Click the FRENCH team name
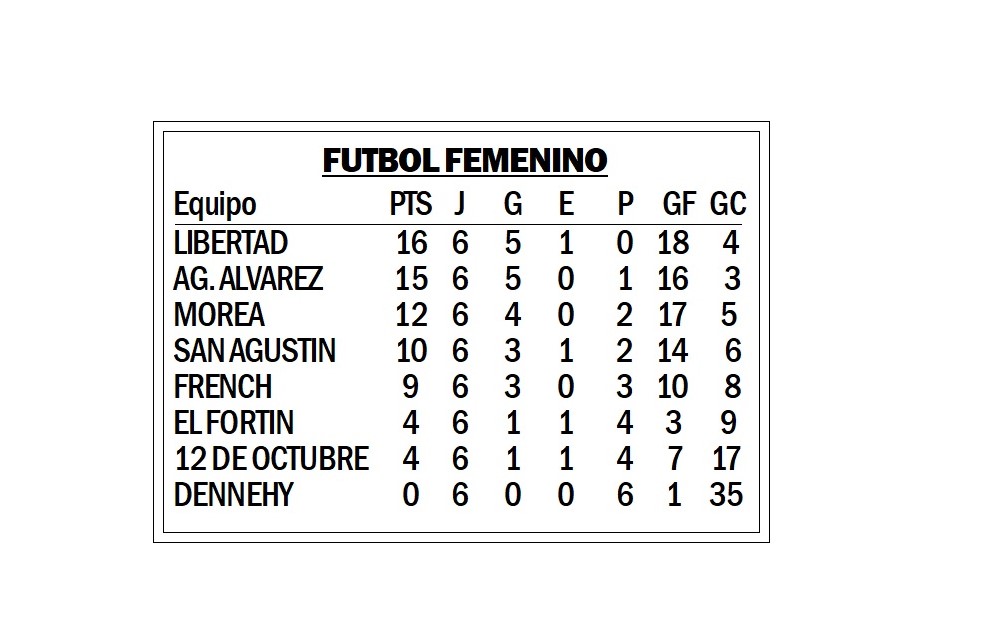This screenshot has height=621, width=998. coord(223,387)
